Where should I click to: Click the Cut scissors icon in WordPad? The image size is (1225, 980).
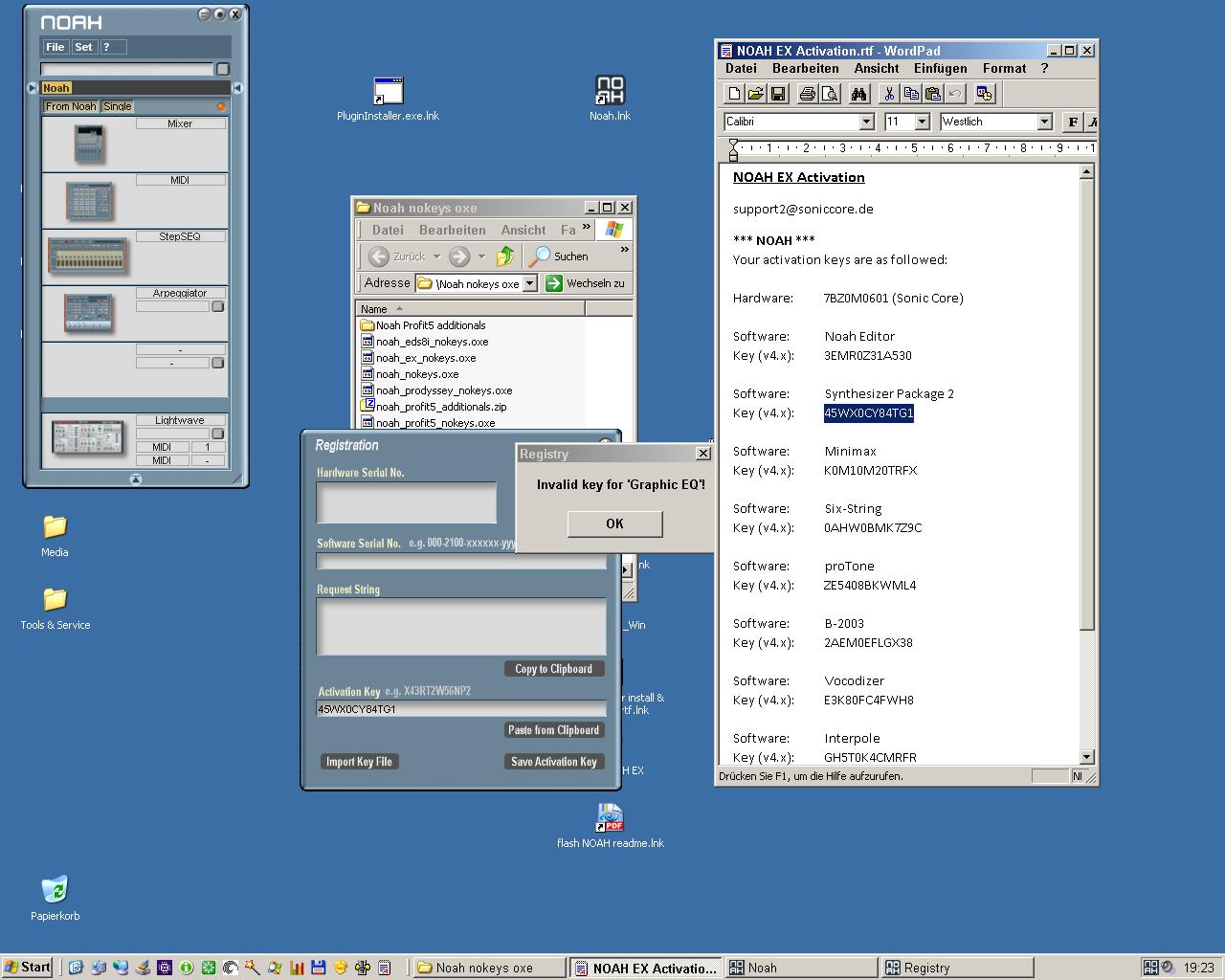pos(889,94)
